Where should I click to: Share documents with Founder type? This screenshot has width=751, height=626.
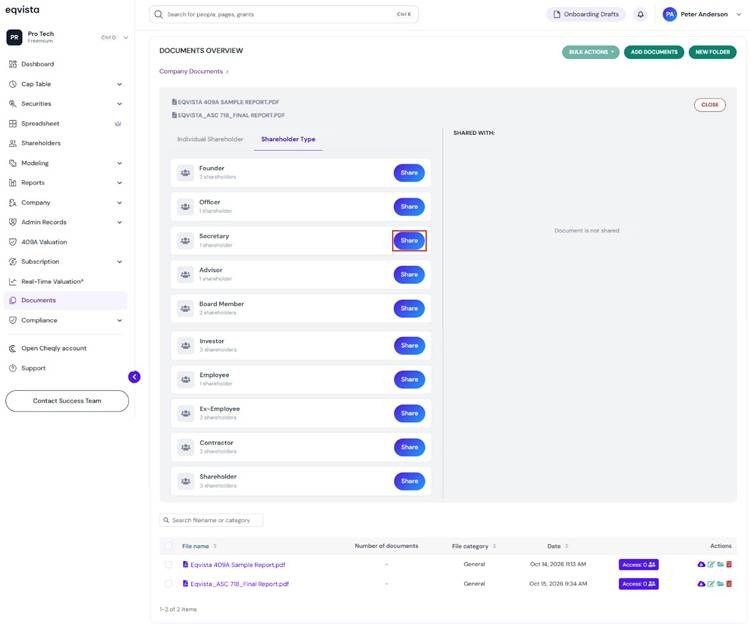click(409, 173)
